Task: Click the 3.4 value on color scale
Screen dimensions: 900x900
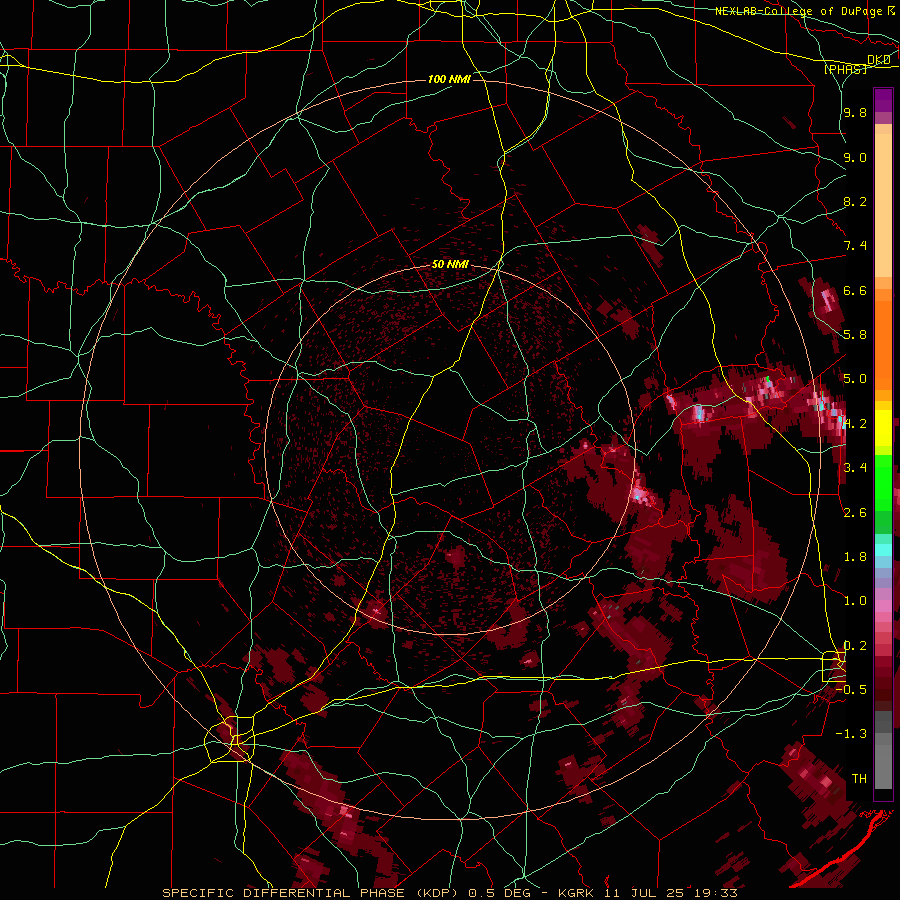Action: tap(855, 468)
